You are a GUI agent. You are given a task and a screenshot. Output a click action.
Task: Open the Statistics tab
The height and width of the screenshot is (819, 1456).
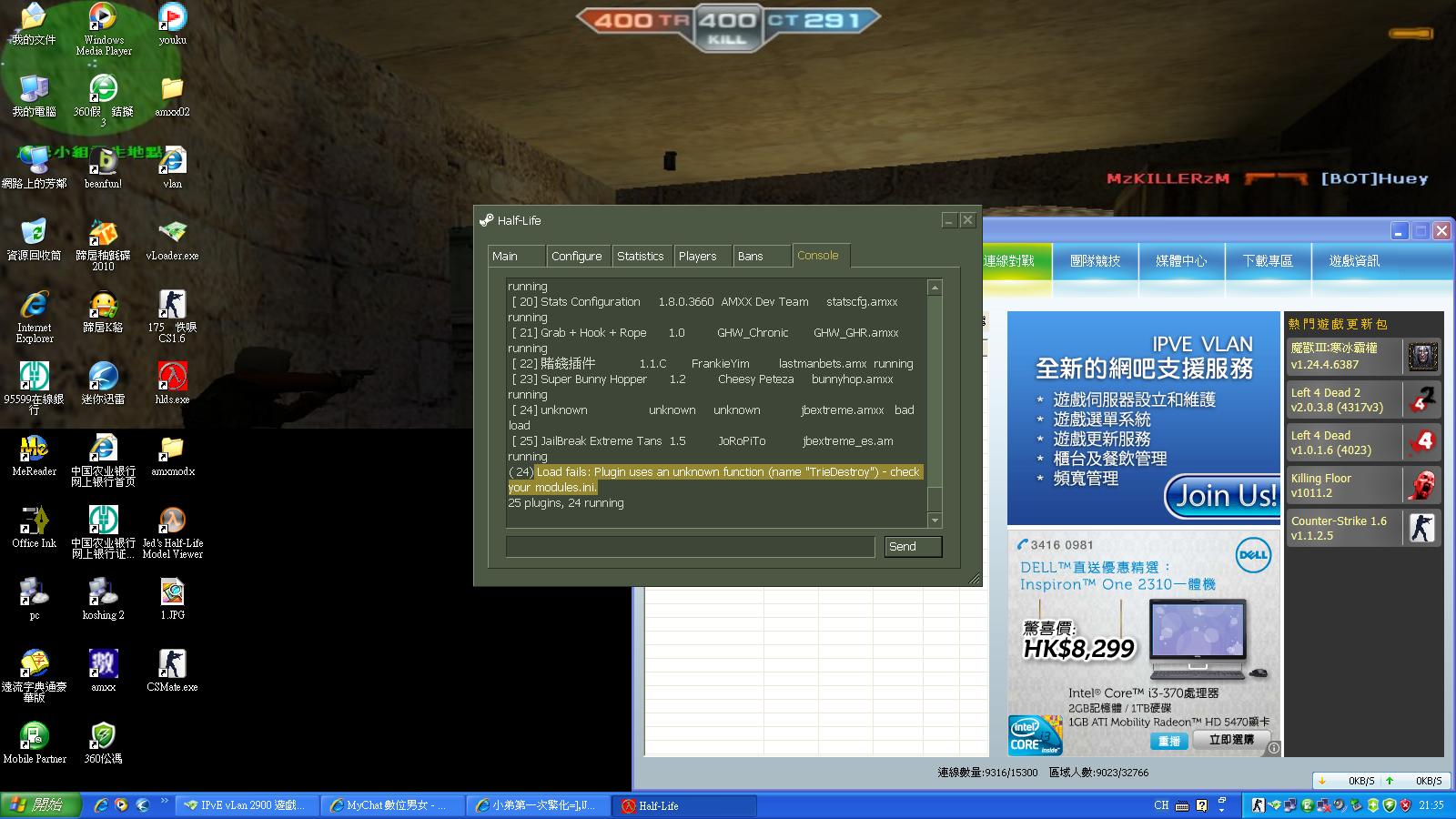pos(641,256)
